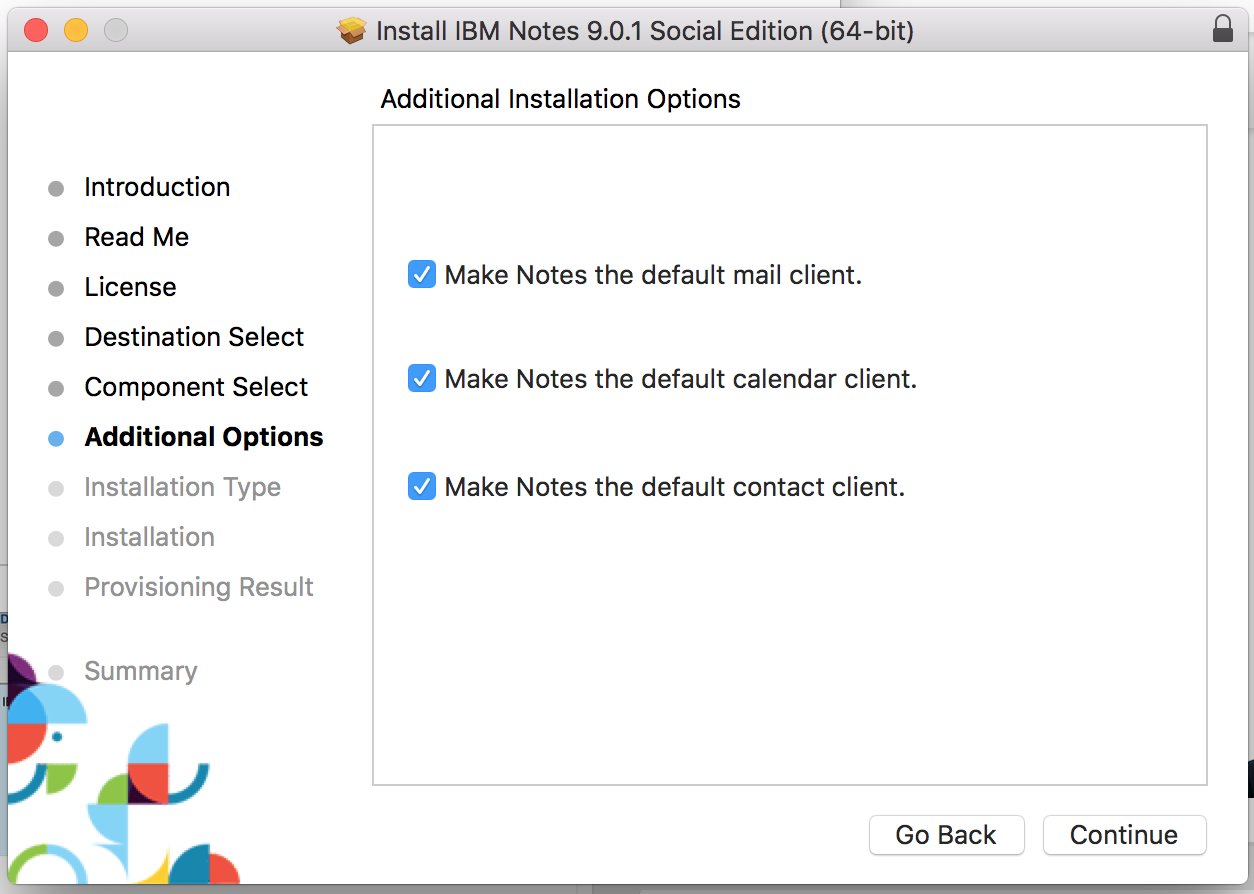Screen dimensions: 1254x894
Task: Click the installer window title text
Action: [645, 31]
